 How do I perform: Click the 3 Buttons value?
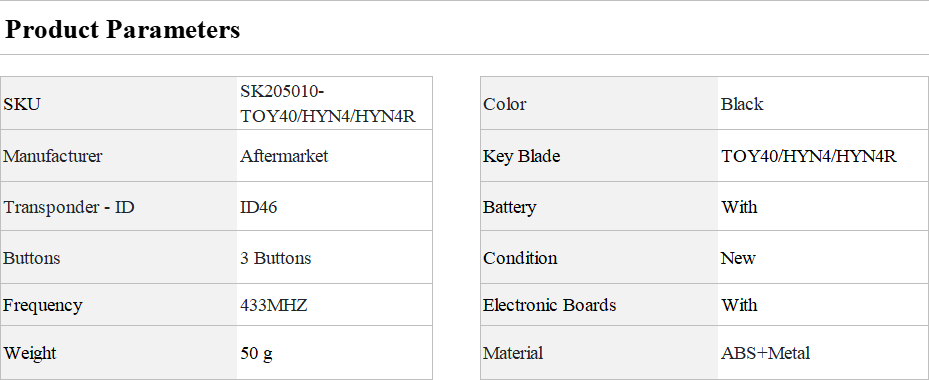[x=276, y=258]
